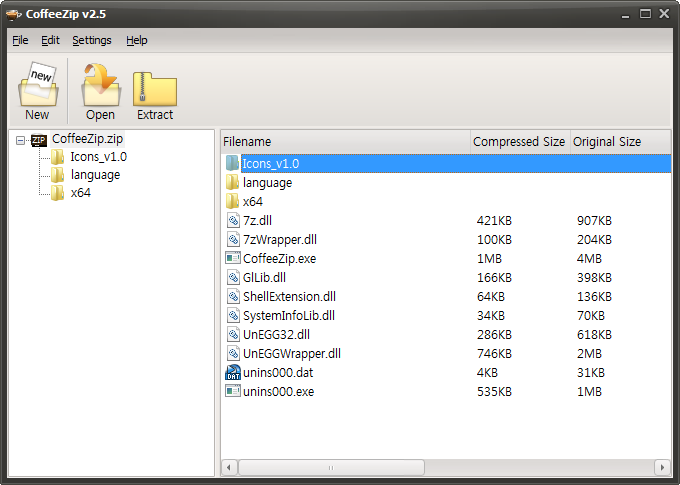
Task: Click the ShellExtension.dll file icon
Action: point(233,296)
